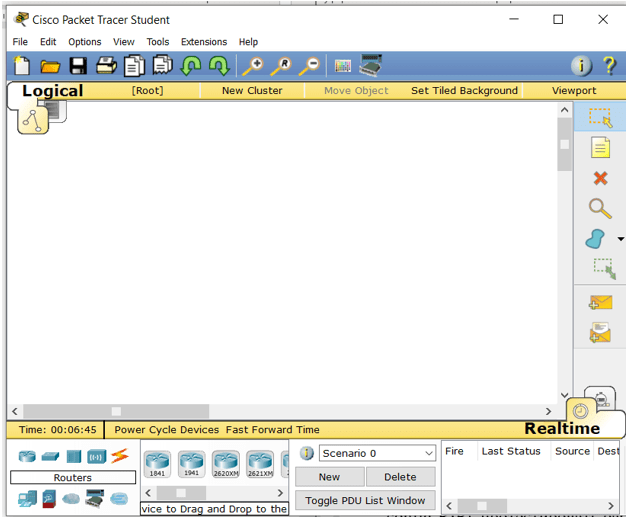Redo with the right green arrow
This screenshot has width=630, height=522.
219,66
